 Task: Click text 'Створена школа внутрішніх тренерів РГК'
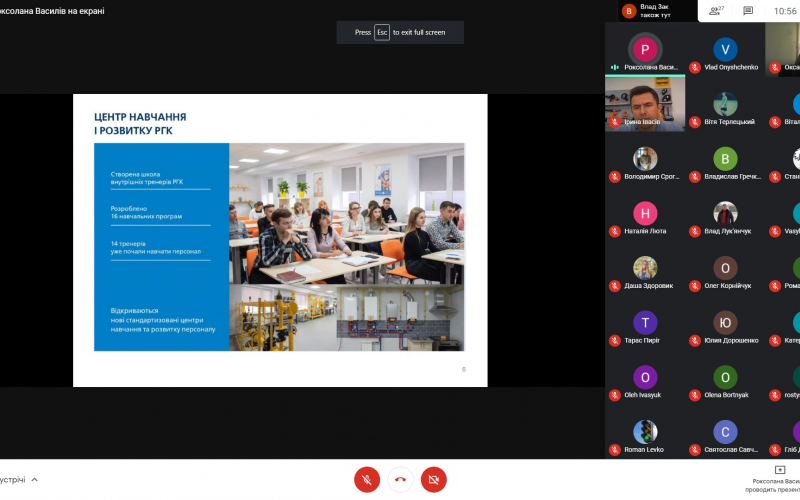tap(147, 178)
